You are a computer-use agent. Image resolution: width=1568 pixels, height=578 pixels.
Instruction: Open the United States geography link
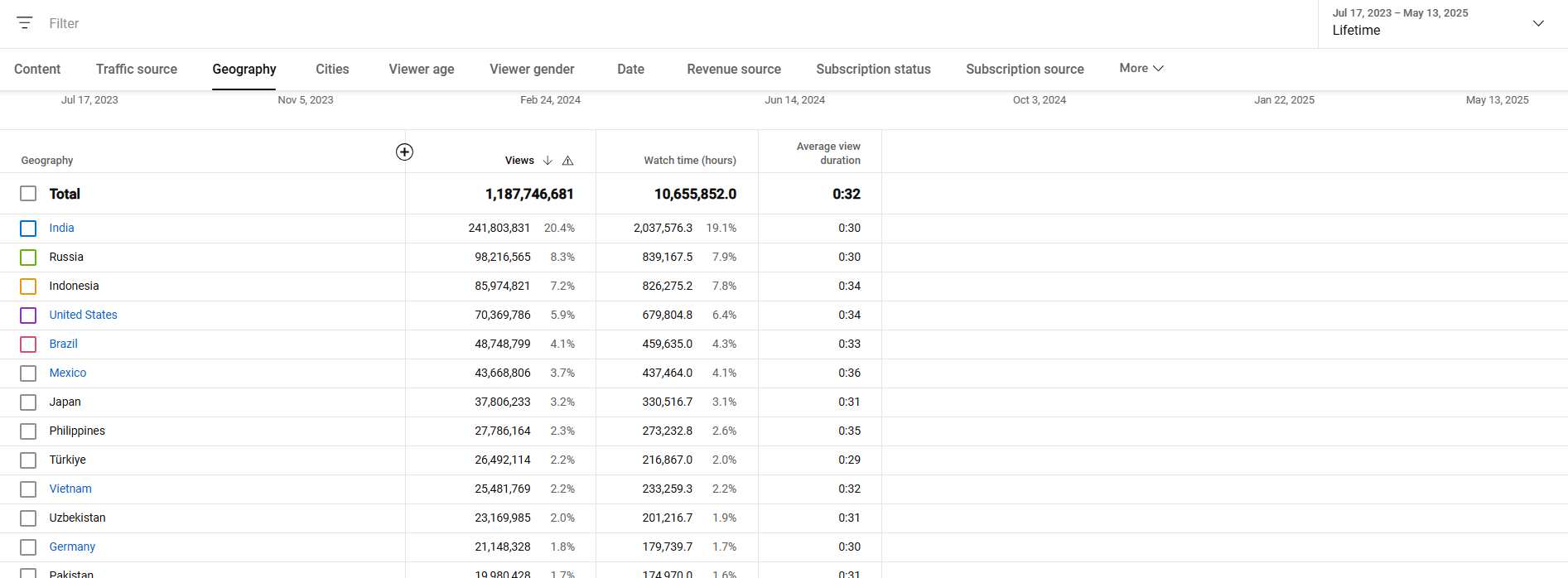click(x=83, y=315)
